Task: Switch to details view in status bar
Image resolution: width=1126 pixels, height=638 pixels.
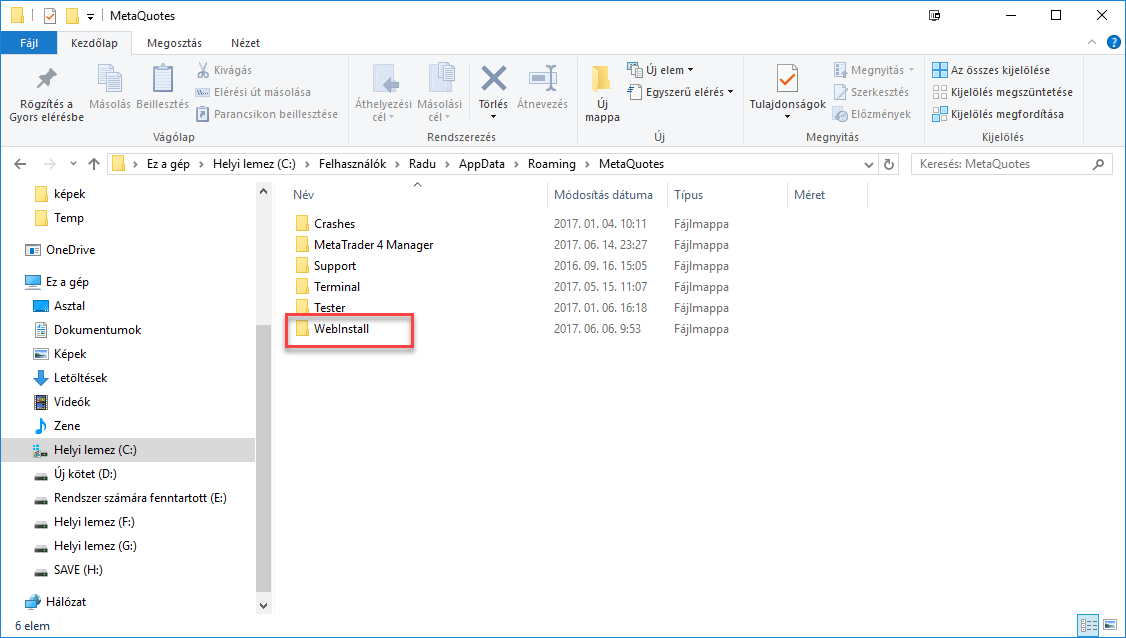Action: coord(1089,624)
